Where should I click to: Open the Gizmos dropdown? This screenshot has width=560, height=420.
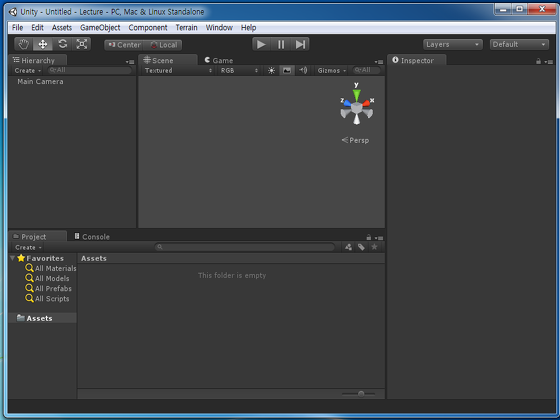[x=331, y=70]
